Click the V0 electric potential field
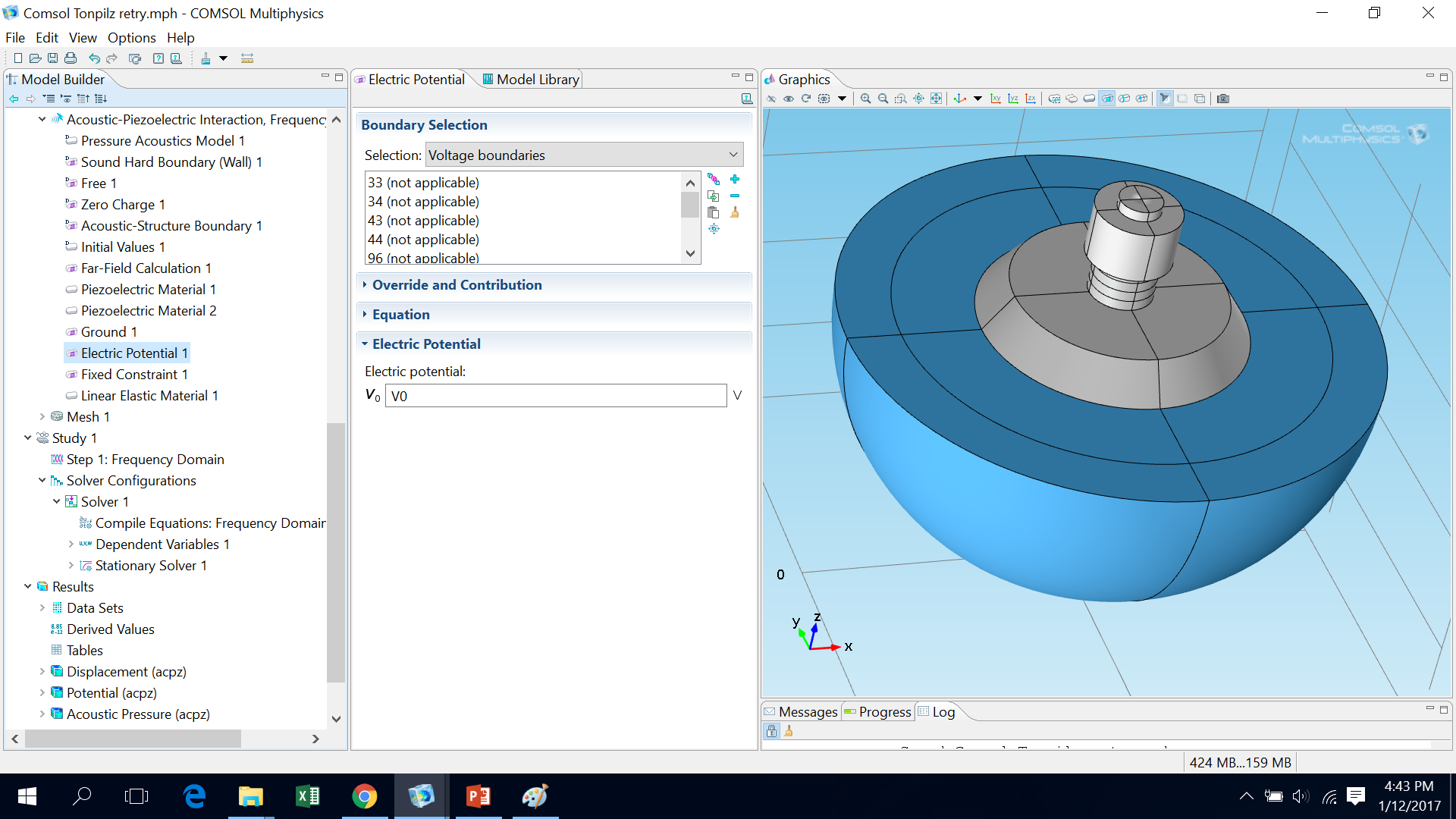Viewport: 1456px width, 819px height. point(555,396)
